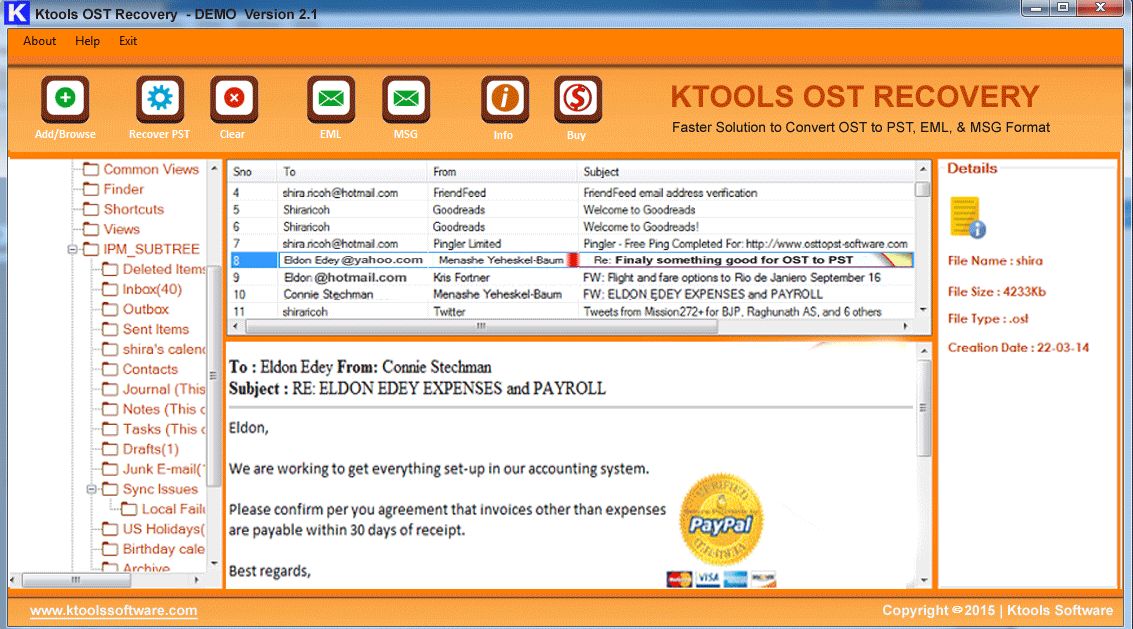This screenshot has height=629, width=1133.
Task: Sort by the Sno column header
Action: [253, 172]
